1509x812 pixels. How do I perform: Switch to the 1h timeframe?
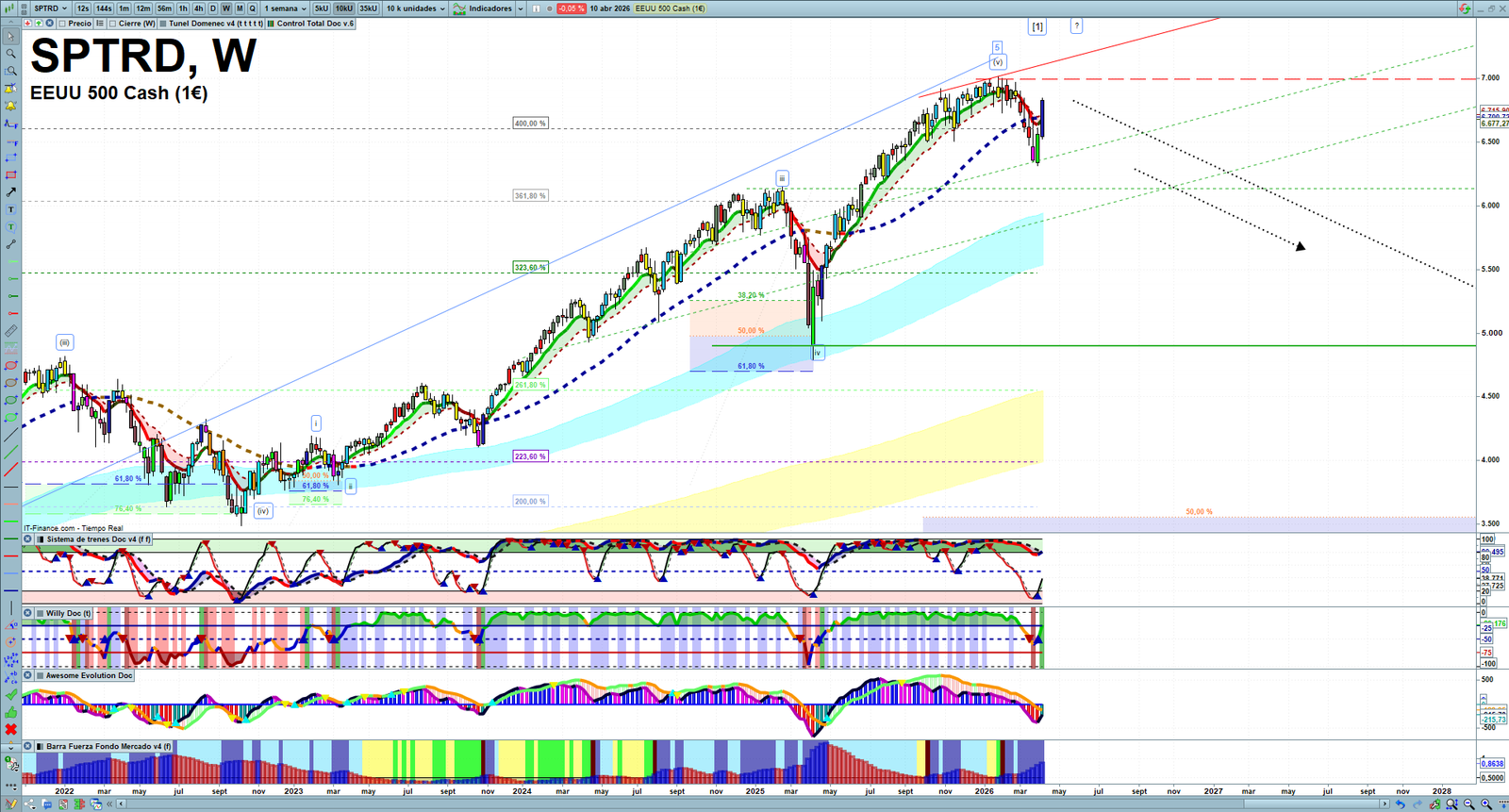tap(183, 8)
